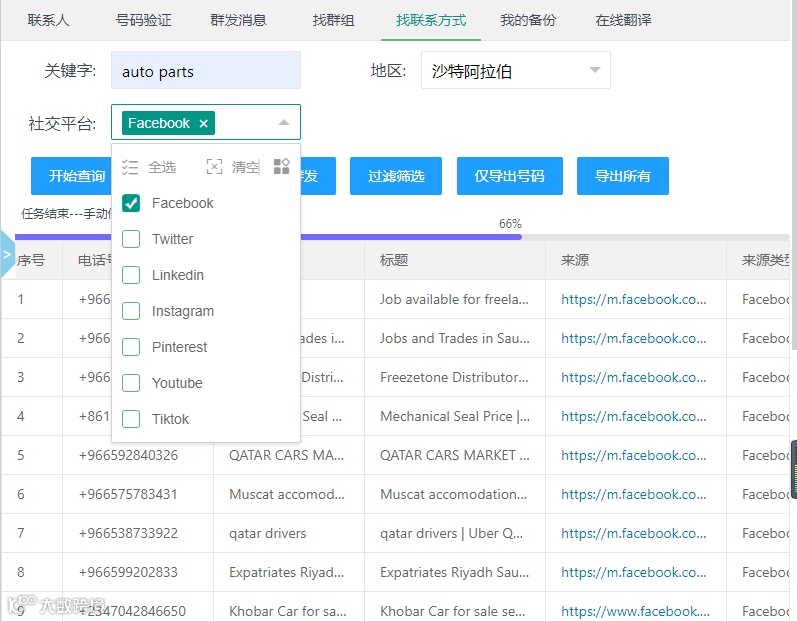797x621 pixels.
Task: Check the Instagram checkbox
Action: [x=131, y=311]
